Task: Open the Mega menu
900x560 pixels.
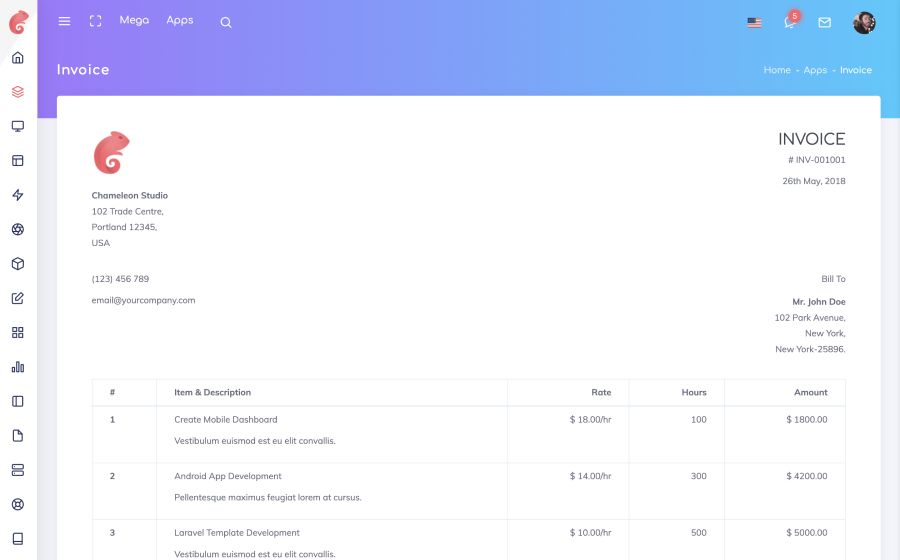Action: point(134,20)
